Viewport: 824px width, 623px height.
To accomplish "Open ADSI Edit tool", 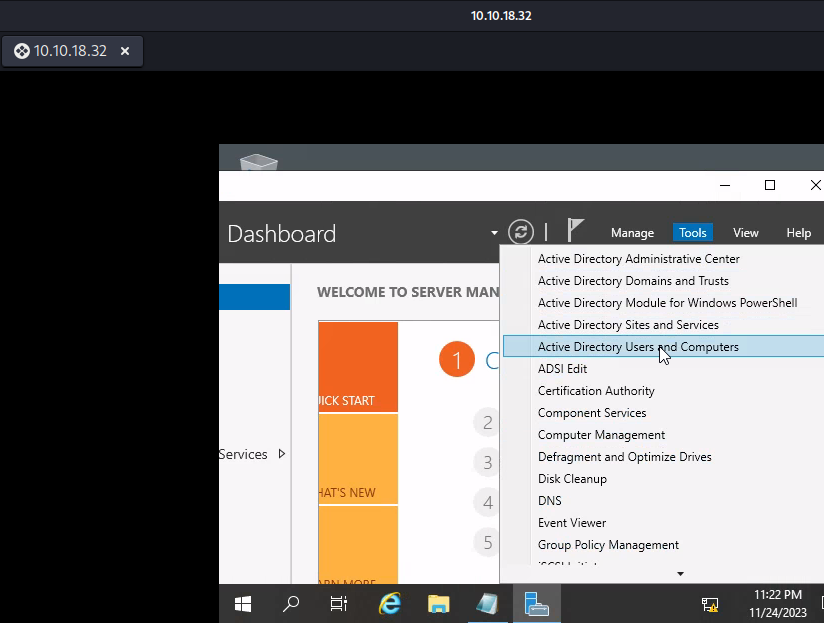I will pyautogui.click(x=663, y=369).
